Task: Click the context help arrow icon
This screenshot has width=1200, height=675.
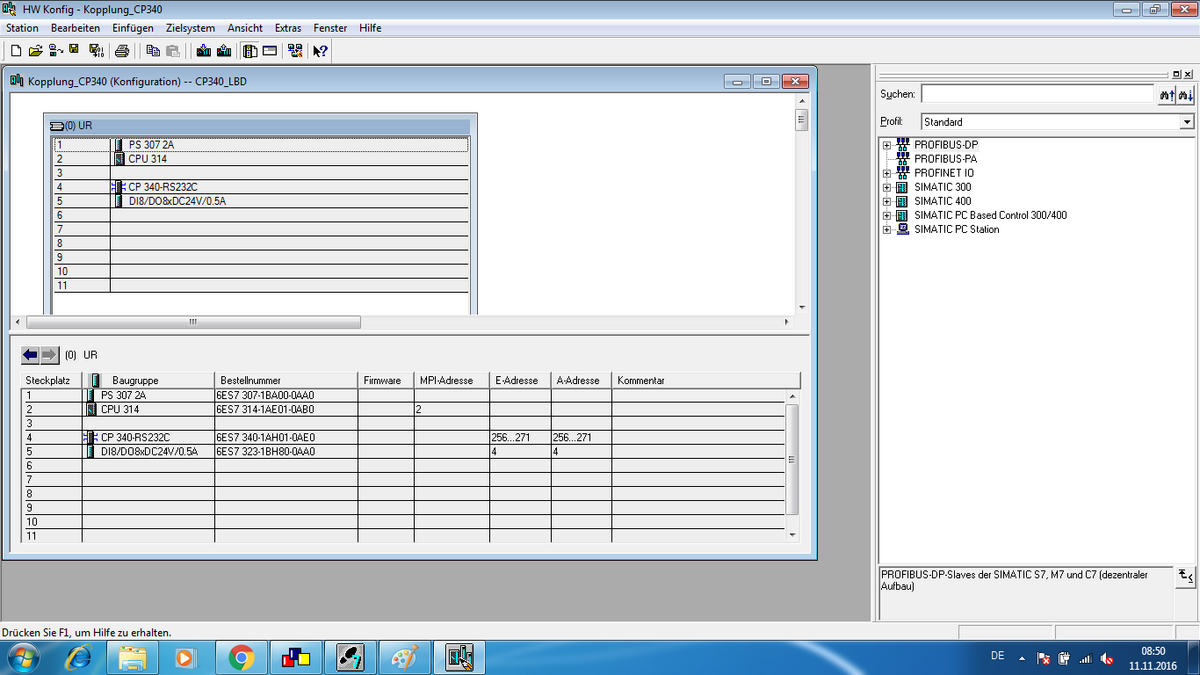Action: (x=321, y=50)
